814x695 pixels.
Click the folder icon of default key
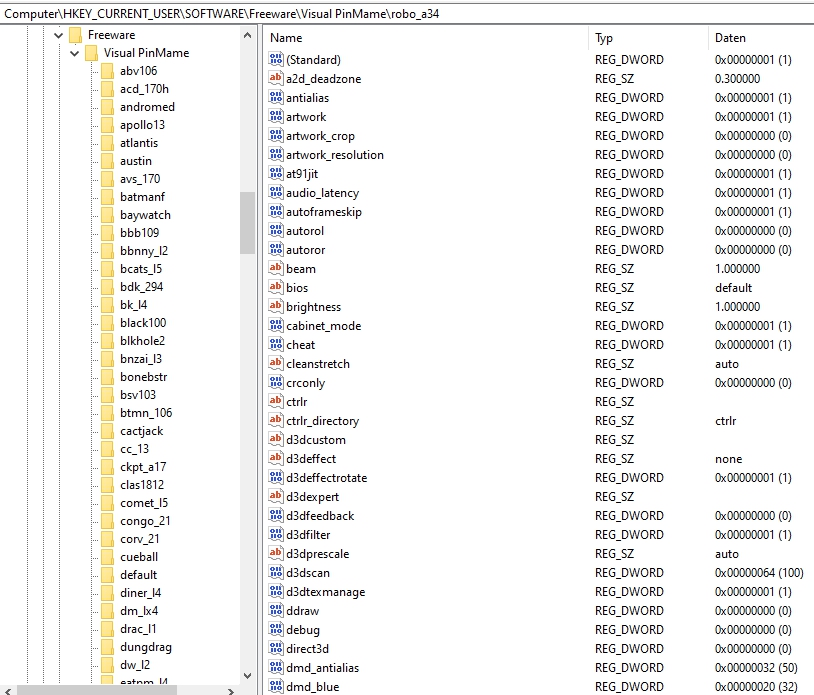(107, 575)
